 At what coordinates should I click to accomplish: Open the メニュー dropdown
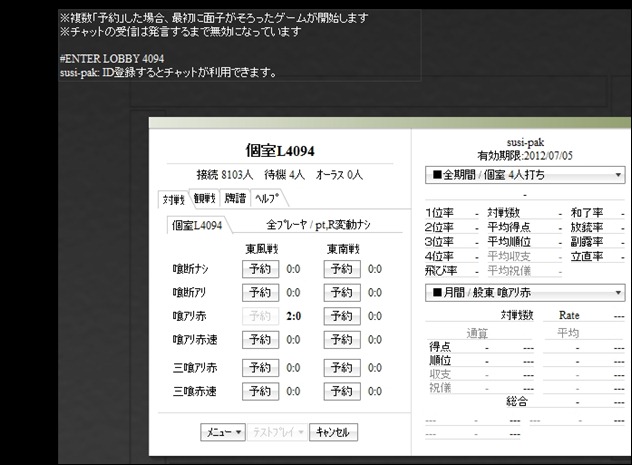223,432
